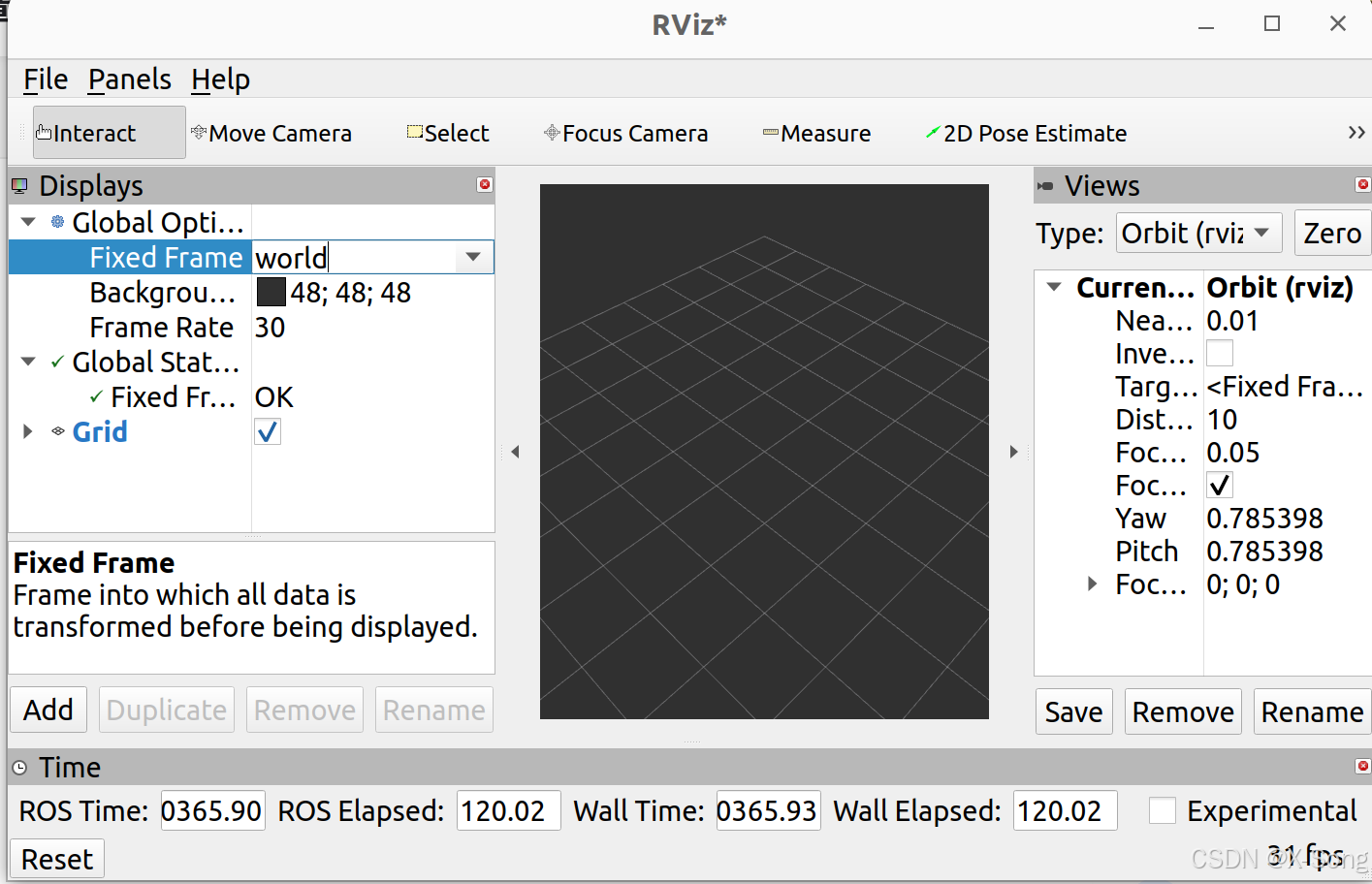Open the Fixed Frame dropdown list

click(473, 257)
